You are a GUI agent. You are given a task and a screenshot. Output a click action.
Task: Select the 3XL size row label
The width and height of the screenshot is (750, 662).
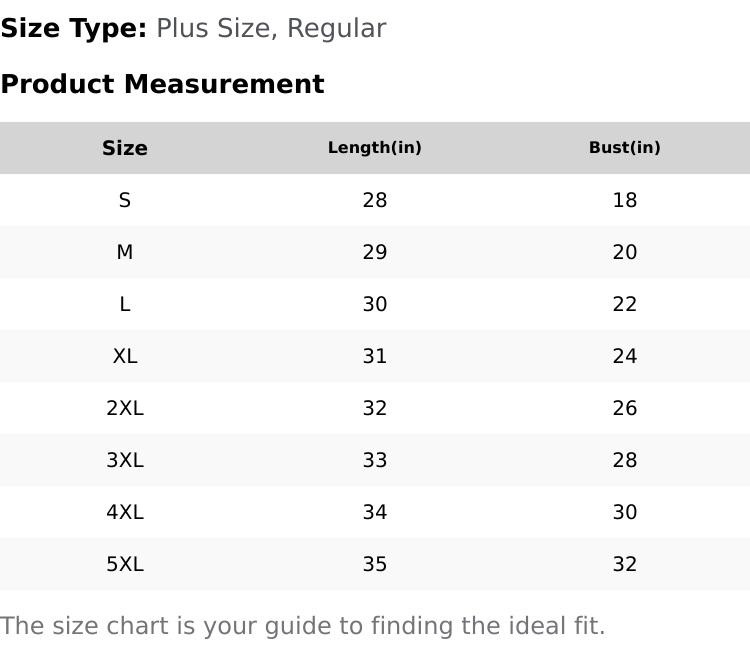click(125, 460)
